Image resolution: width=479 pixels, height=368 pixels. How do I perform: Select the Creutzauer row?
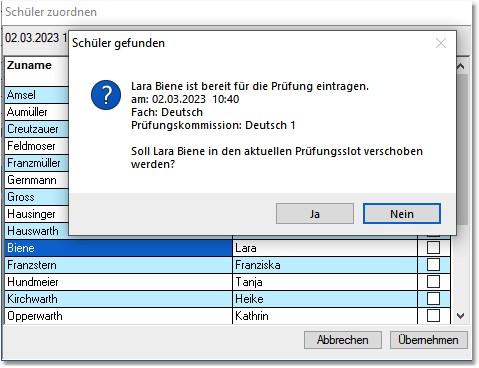37,129
